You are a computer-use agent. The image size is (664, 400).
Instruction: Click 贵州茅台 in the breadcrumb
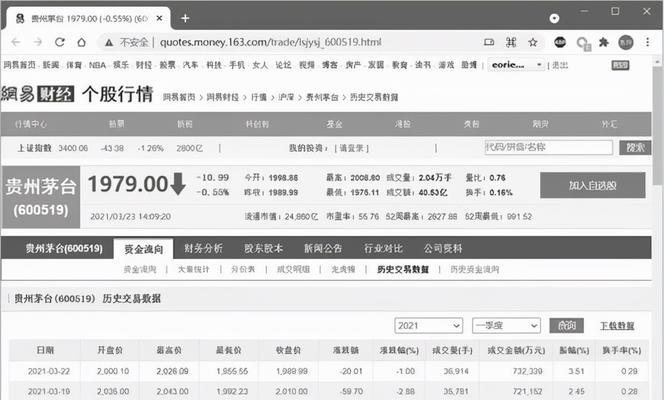click(322, 97)
